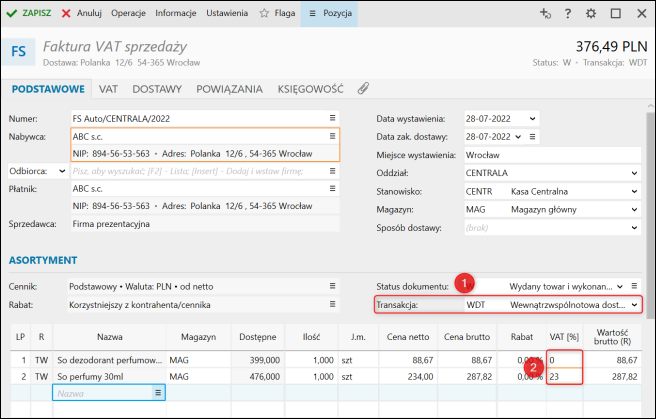Switch to the DOSTAWY tab

coord(157,88)
